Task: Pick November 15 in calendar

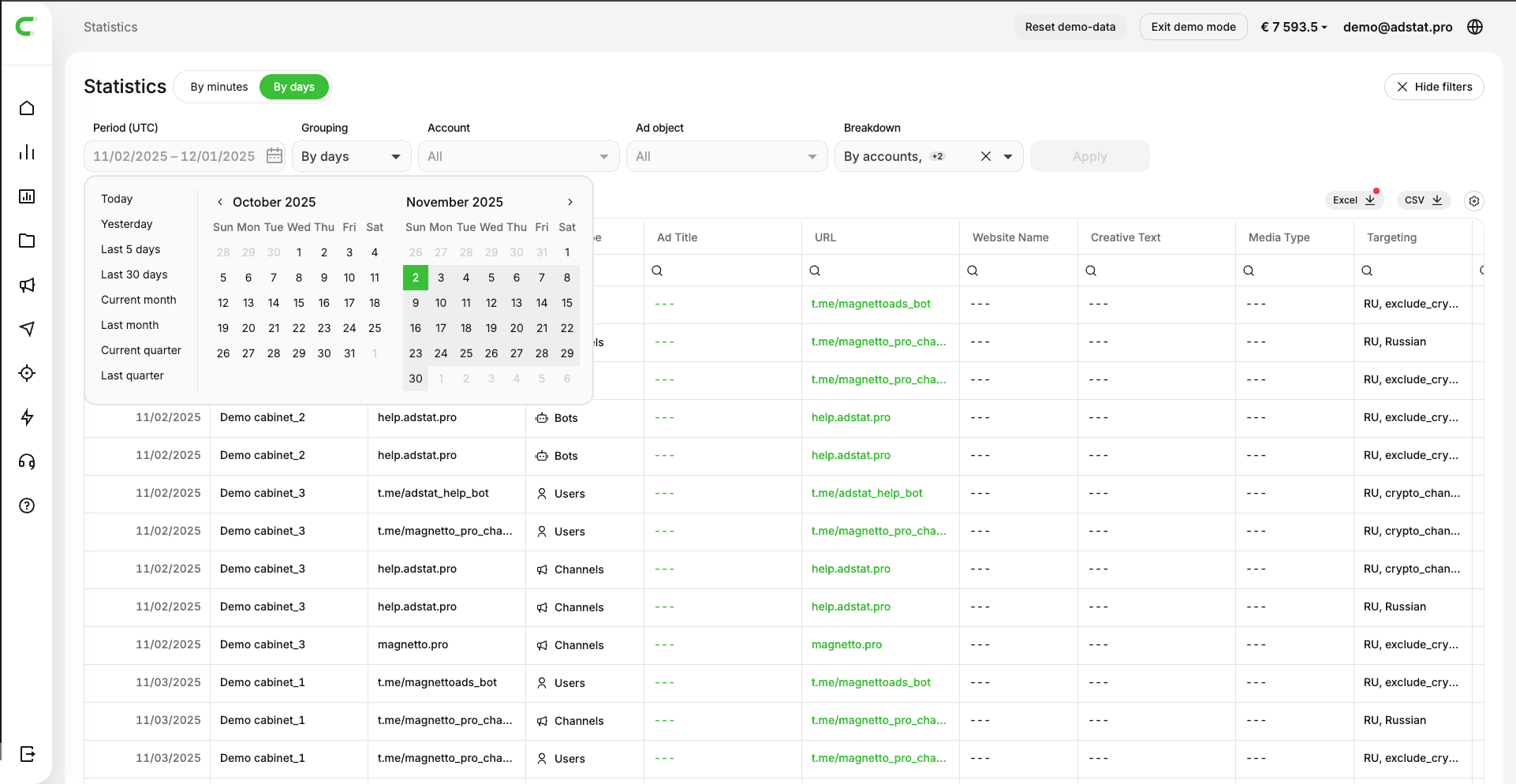Action: pos(566,303)
